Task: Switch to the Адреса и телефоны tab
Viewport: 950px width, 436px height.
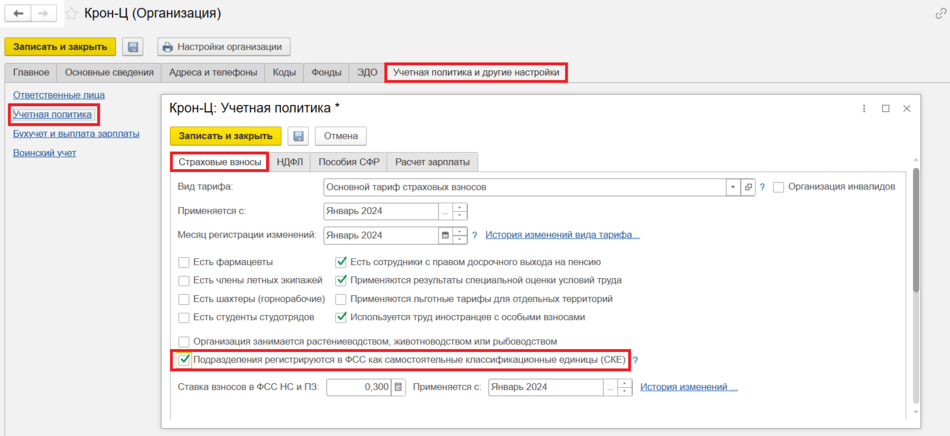Action: coord(214,73)
